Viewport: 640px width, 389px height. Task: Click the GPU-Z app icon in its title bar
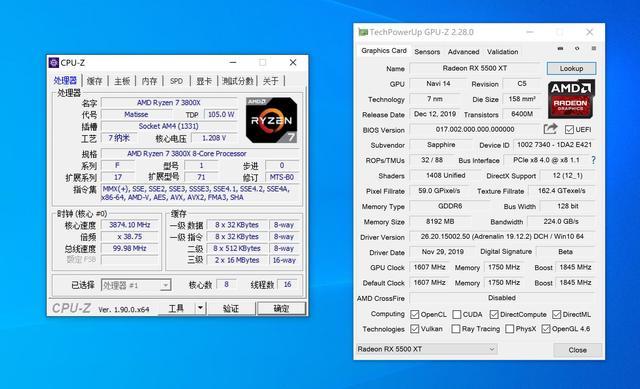(363, 32)
